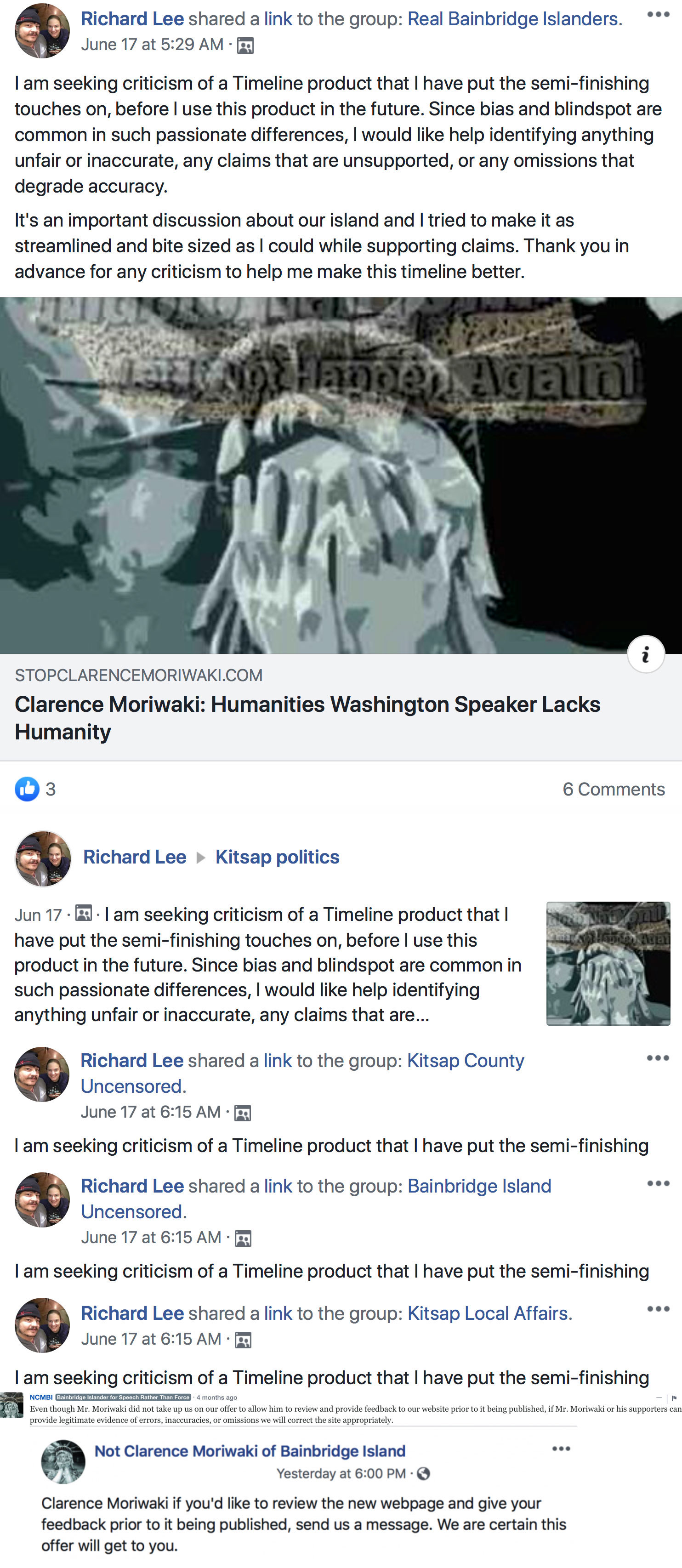Open the 6 Comments link
Image resolution: width=682 pixels, height=1568 pixels.
(x=613, y=789)
